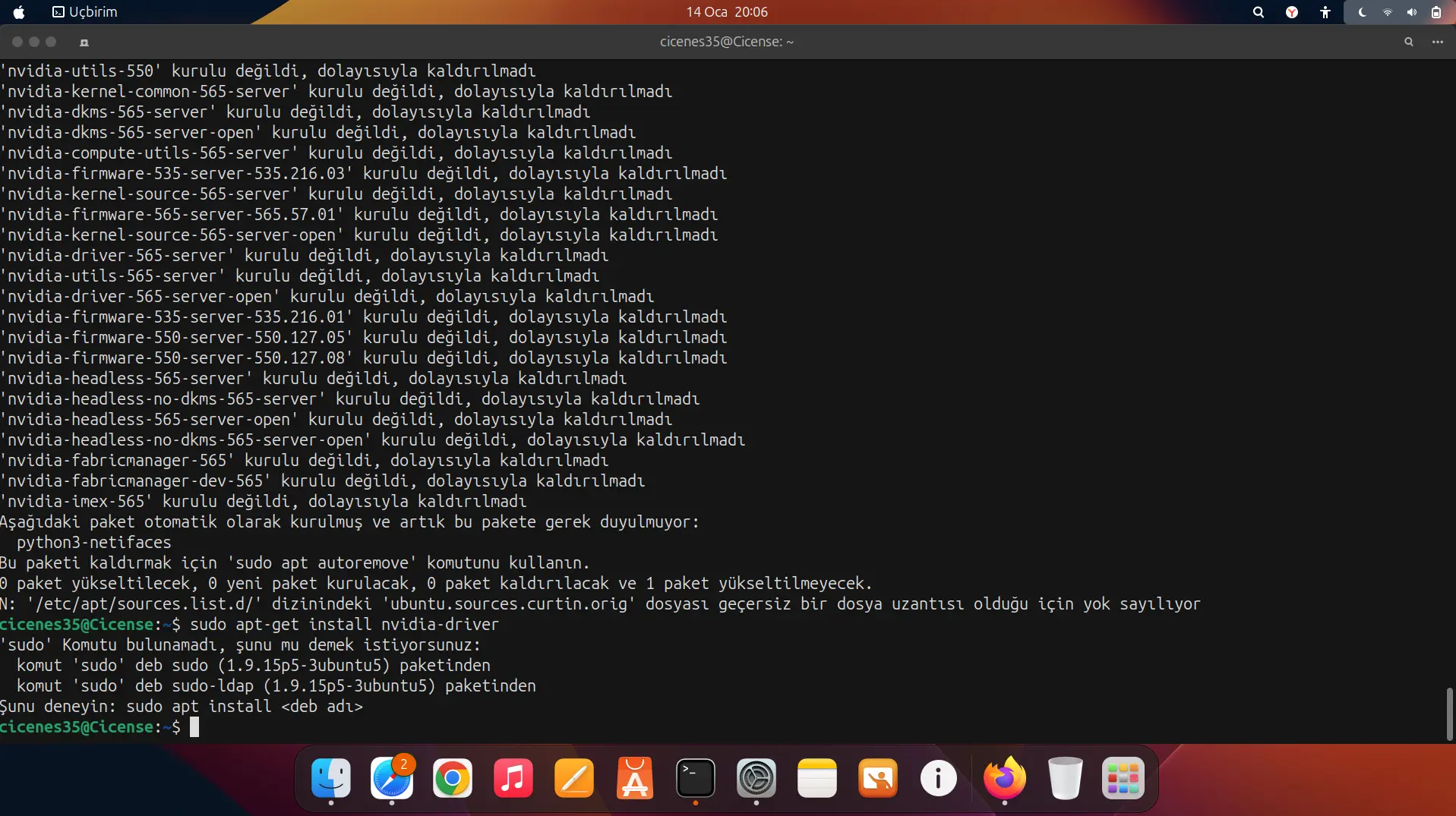The image size is (1456, 816).
Task: Click the new tab button in terminal titlebar
Action: 84,42
